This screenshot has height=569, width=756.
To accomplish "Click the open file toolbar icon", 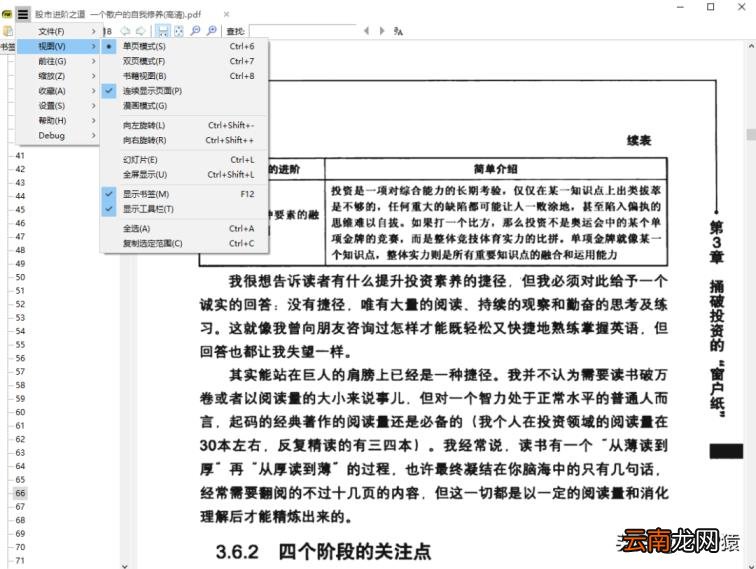I will point(7,31).
